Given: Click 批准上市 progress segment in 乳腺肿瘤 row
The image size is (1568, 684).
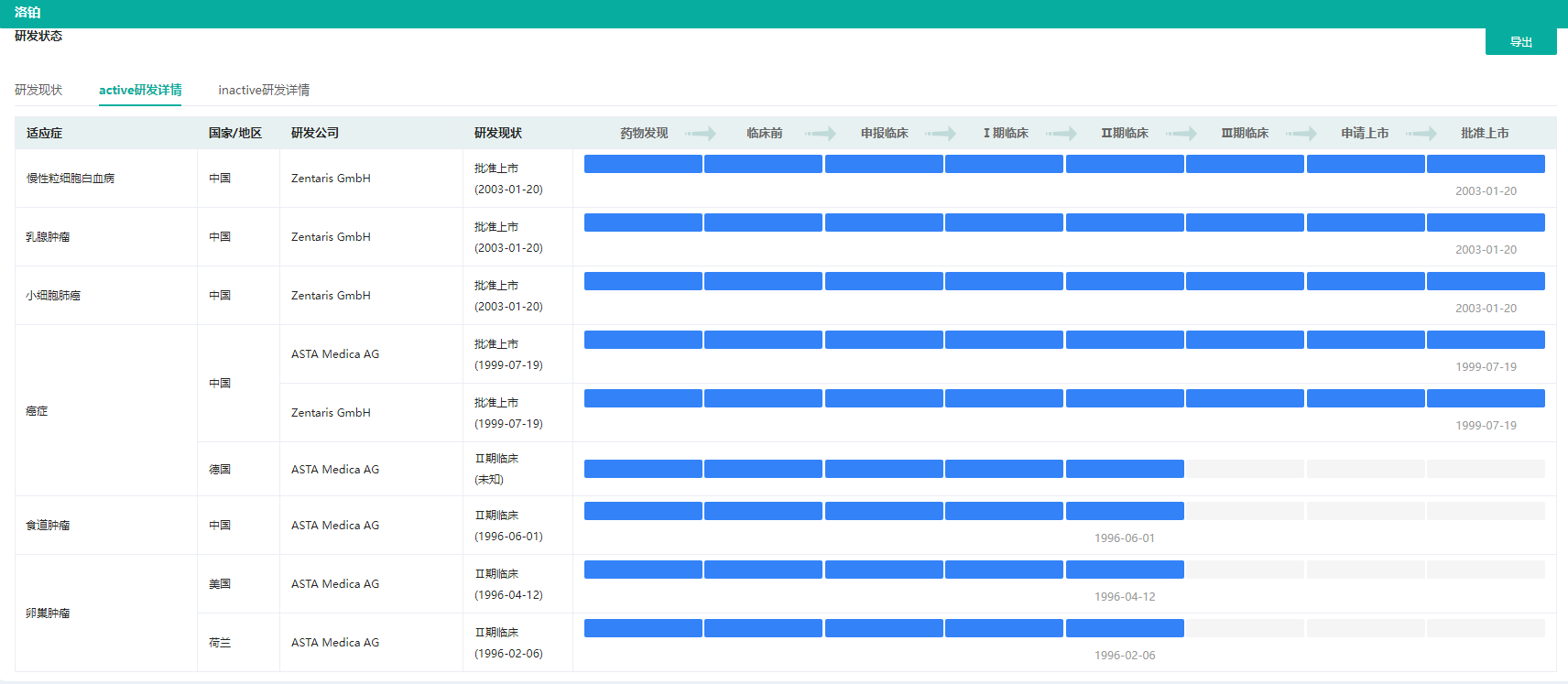Looking at the screenshot, I should (x=1486, y=223).
